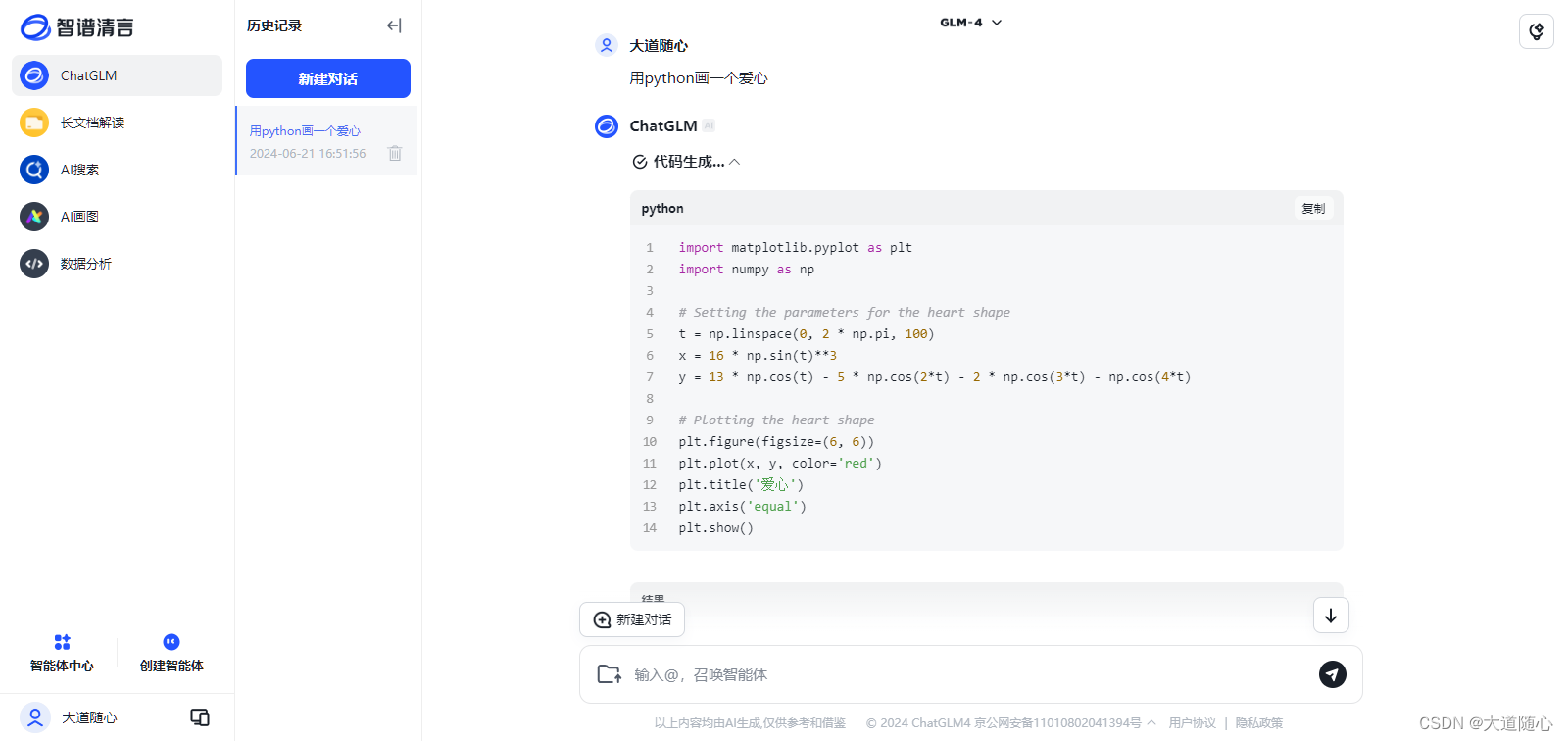Click the small 新建对话 button above input

point(632,619)
